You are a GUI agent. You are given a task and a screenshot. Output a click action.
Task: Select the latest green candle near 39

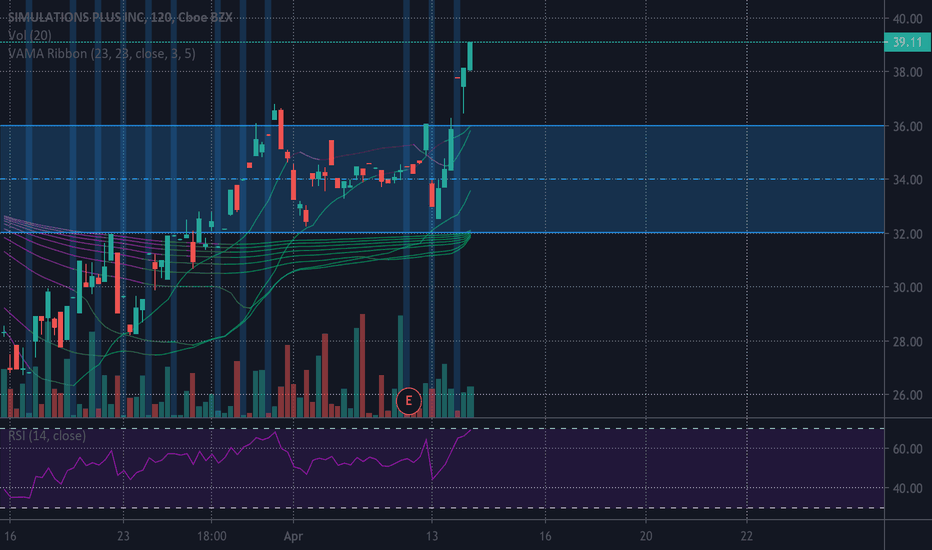click(470, 56)
